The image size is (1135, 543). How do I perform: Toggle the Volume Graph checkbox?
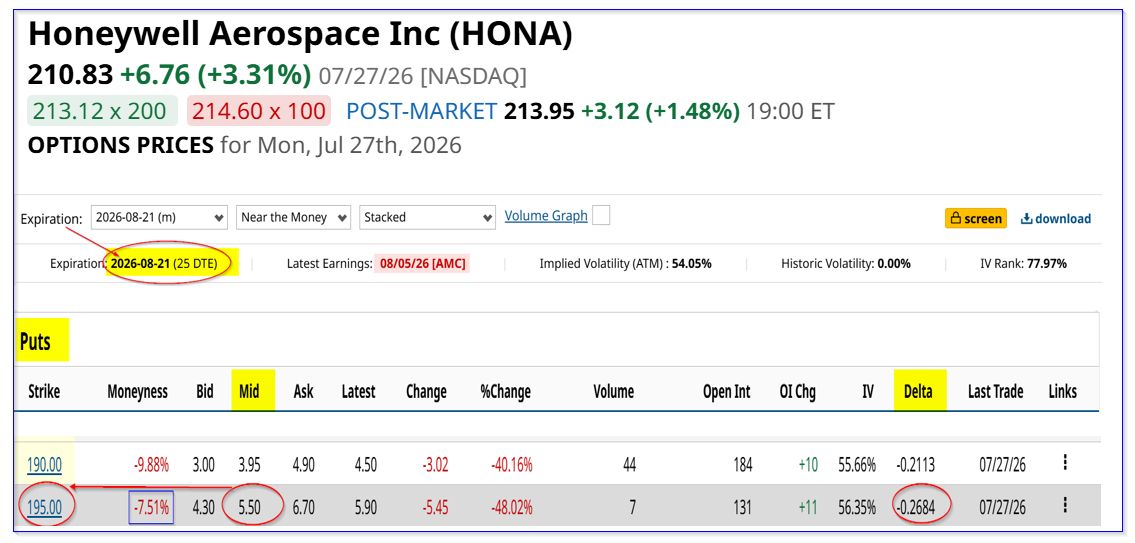click(601, 216)
